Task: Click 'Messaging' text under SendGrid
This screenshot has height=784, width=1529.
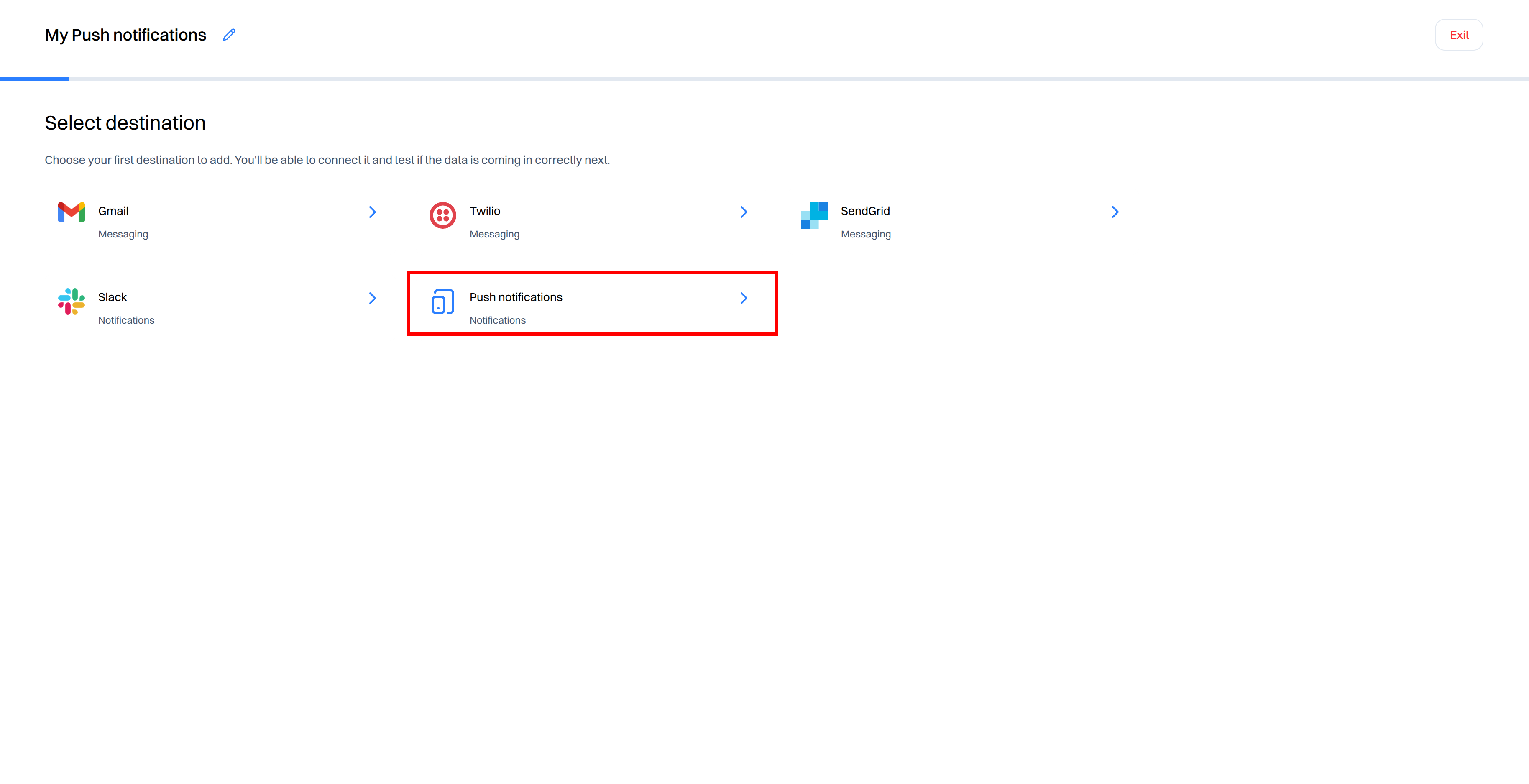Action: tap(866, 234)
